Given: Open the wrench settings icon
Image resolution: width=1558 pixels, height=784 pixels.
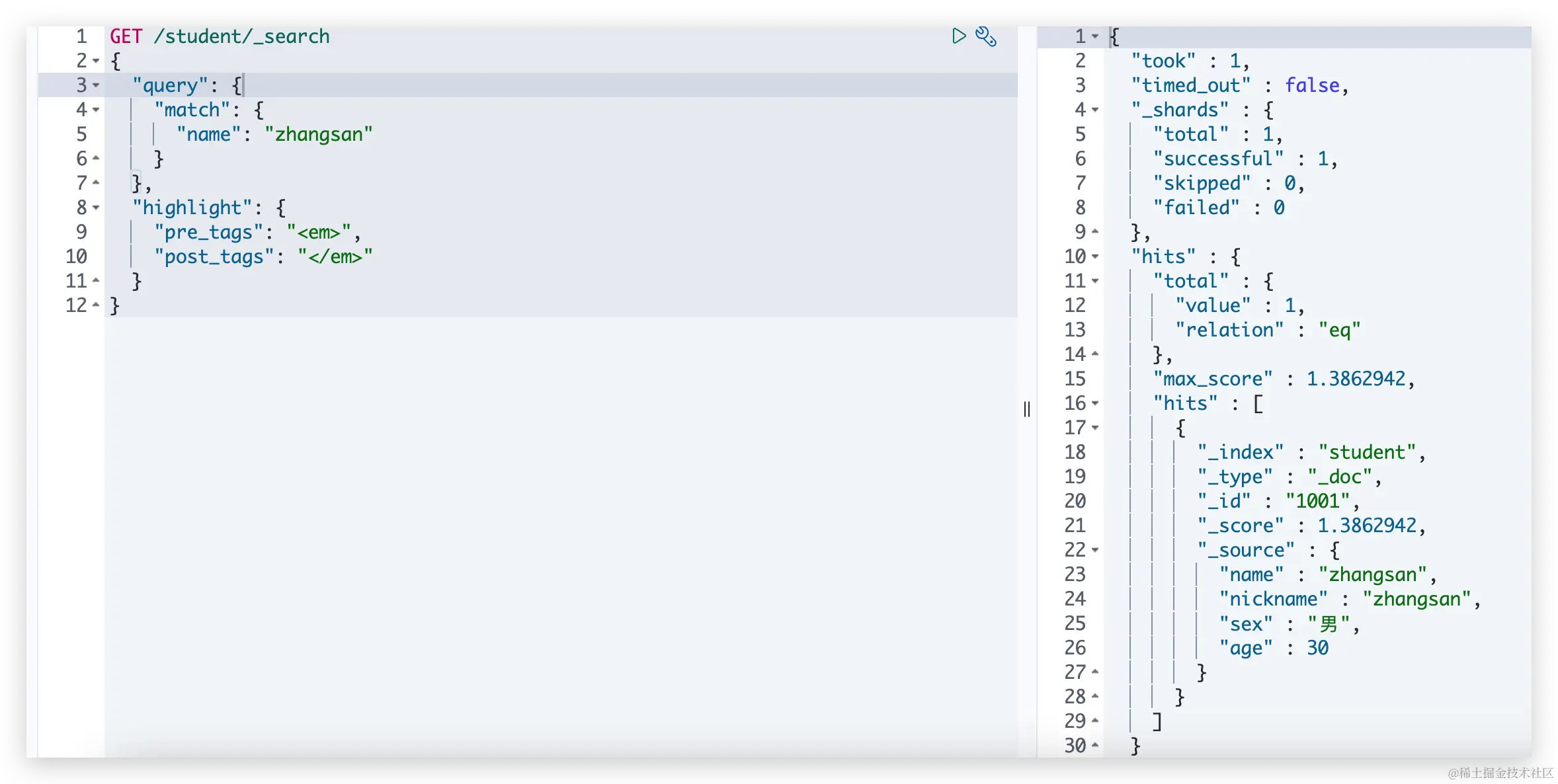Looking at the screenshot, I should 985,36.
